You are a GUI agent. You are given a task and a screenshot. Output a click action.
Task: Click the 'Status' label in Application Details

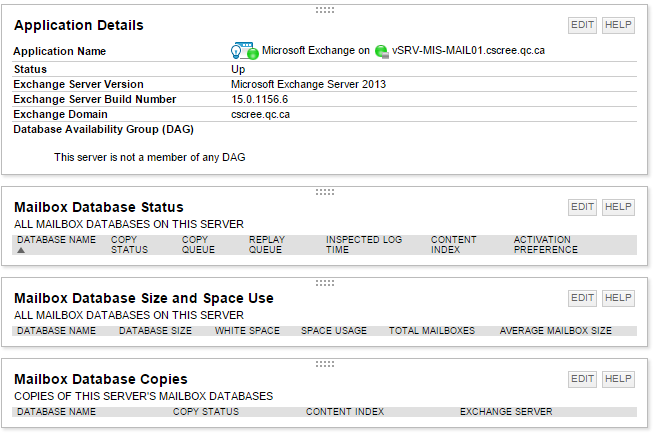pos(30,69)
